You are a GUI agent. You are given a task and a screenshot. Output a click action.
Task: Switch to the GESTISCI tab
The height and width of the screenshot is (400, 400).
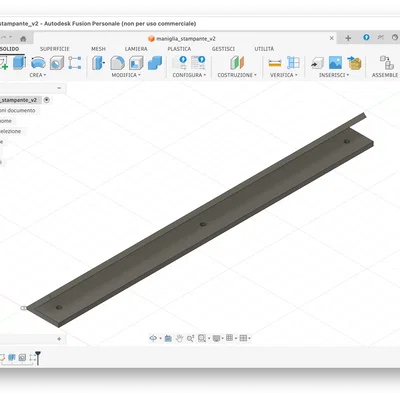coord(223,49)
